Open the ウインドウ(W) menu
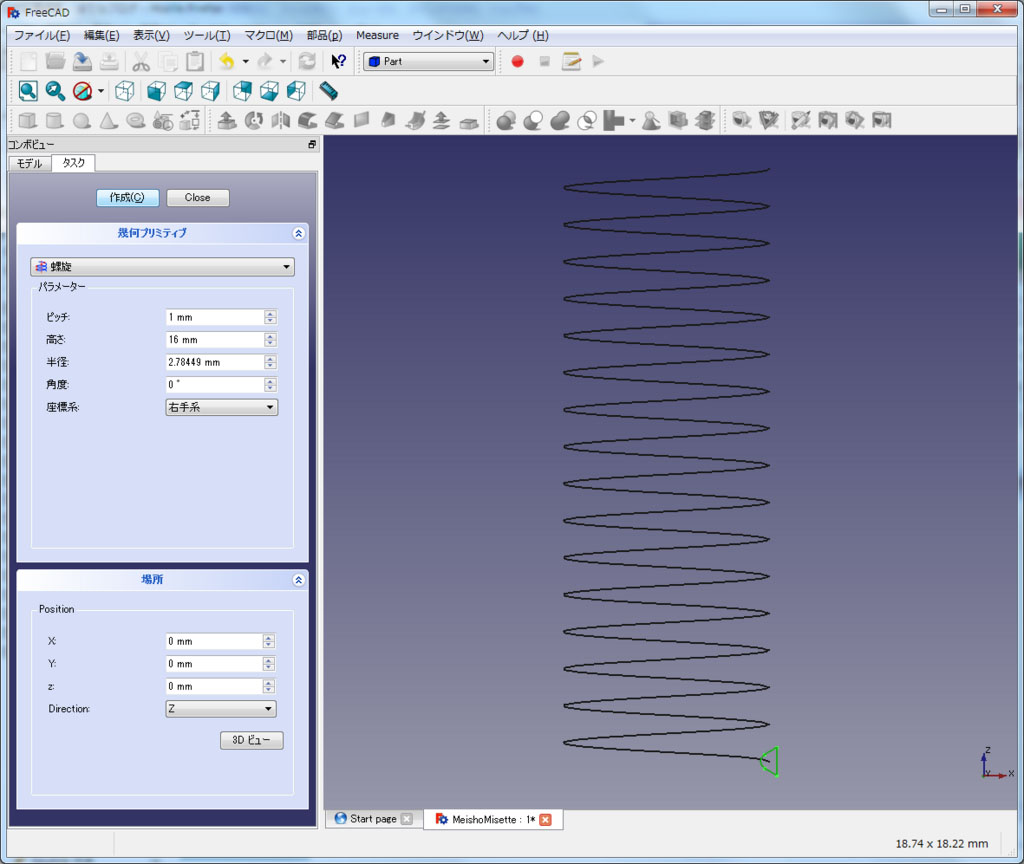 [x=448, y=35]
